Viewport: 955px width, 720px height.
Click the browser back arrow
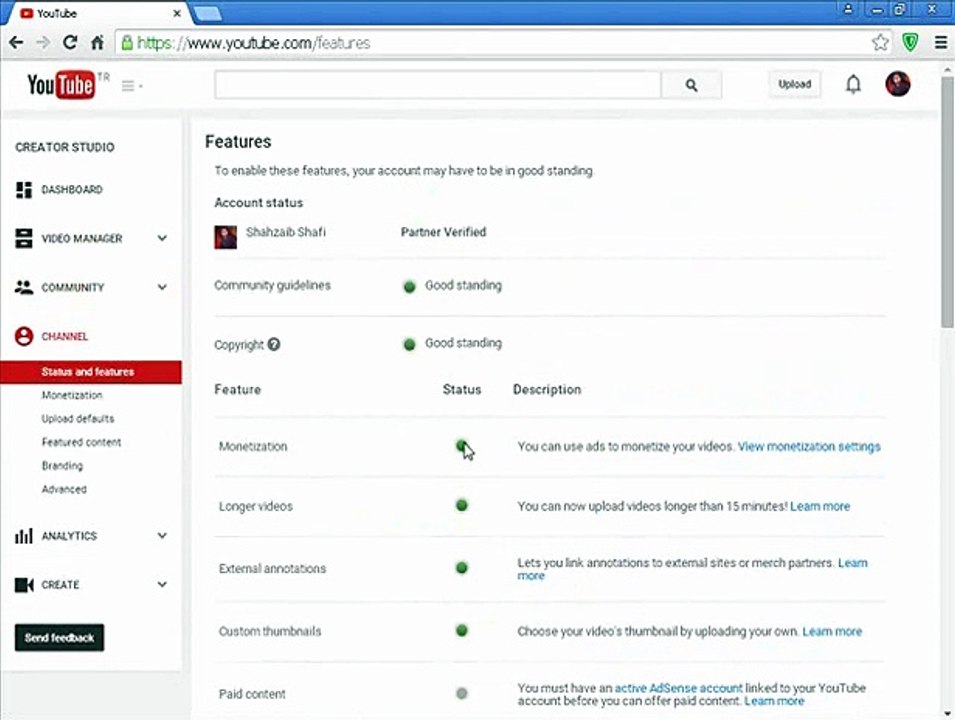coord(16,43)
